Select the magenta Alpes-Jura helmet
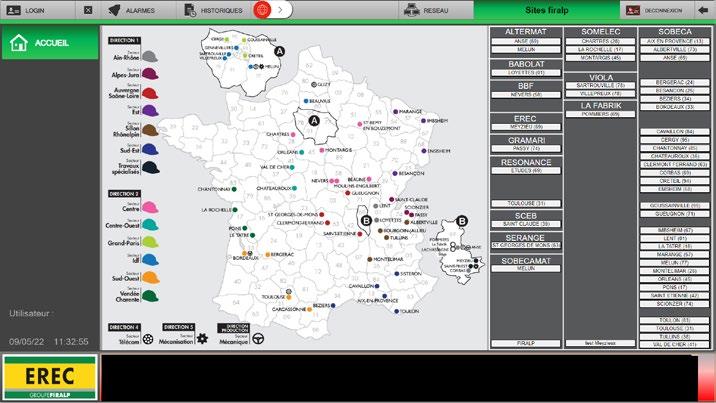The width and height of the screenshot is (716, 403). [x=150, y=73]
